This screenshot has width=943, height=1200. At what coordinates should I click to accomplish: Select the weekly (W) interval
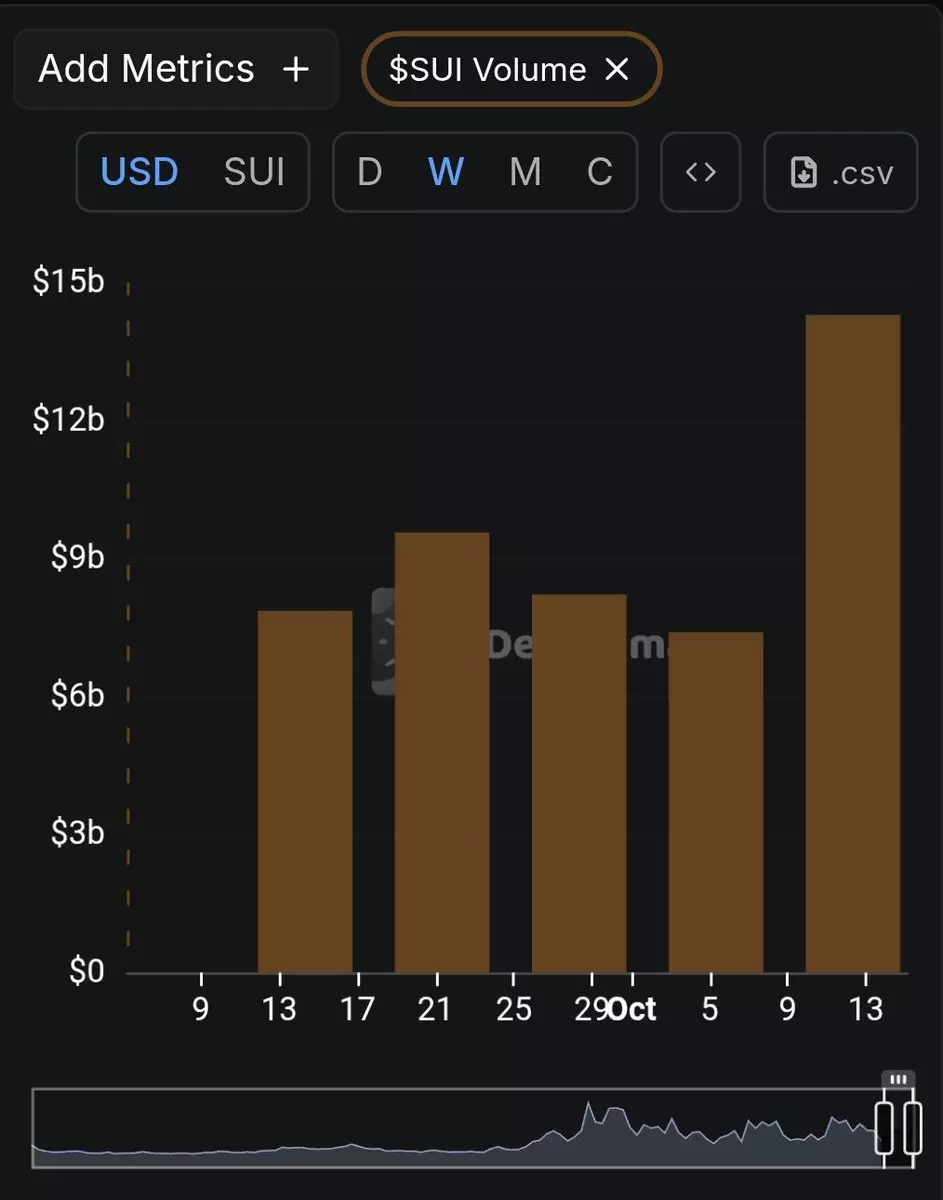pyautogui.click(x=445, y=172)
